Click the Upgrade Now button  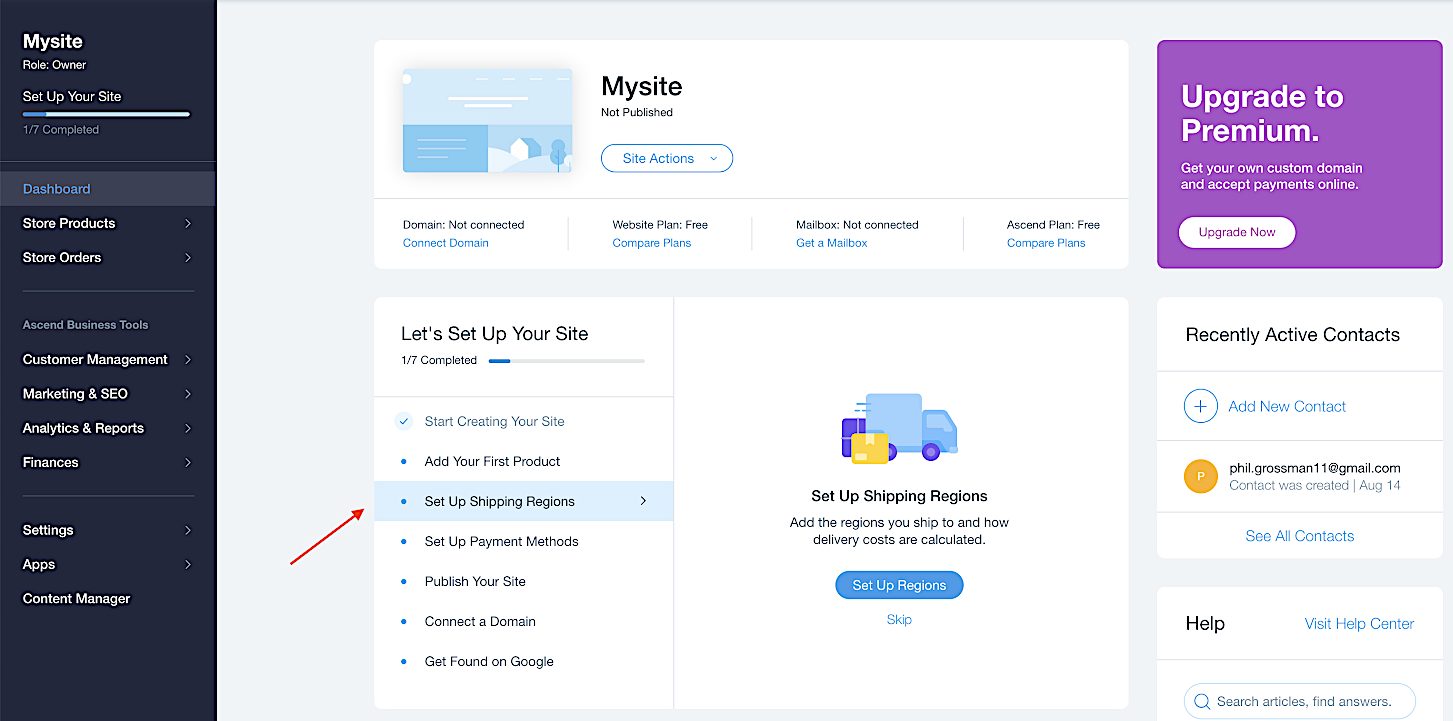pyautogui.click(x=1236, y=232)
